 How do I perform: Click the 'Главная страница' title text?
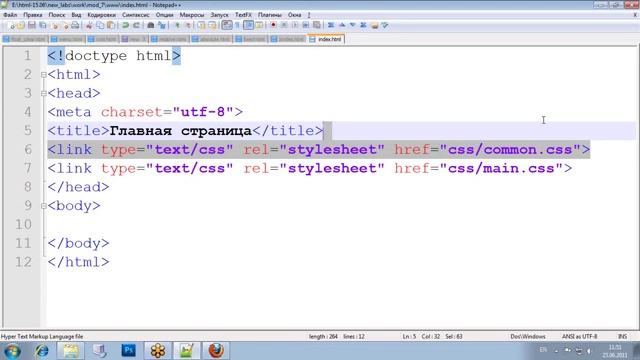(x=180, y=131)
